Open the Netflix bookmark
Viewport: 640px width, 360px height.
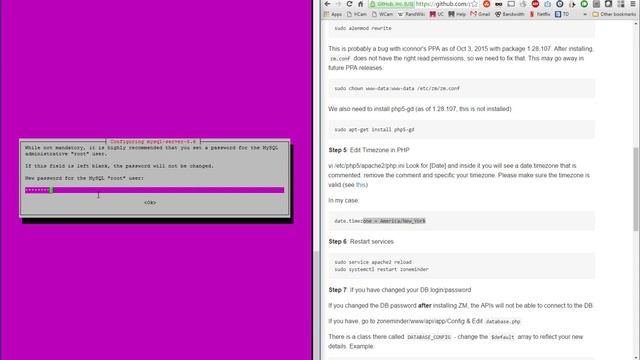click(x=540, y=14)
